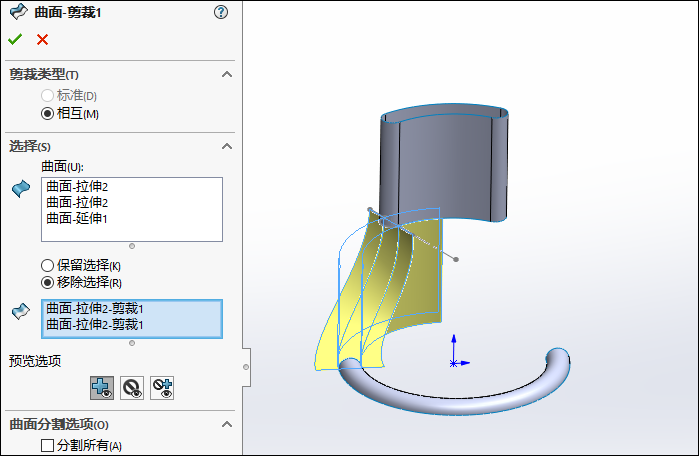Viewport: 699px width, 456px height.
Task: Select second 曲面-拉伸2 entry in surfaces list
Action: 77,202
